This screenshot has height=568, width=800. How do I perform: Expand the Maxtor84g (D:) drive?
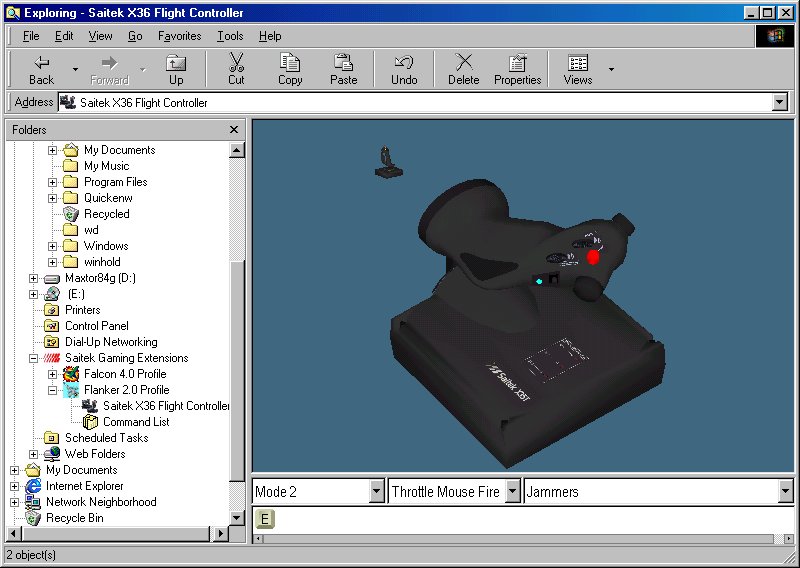coord(33,278)
